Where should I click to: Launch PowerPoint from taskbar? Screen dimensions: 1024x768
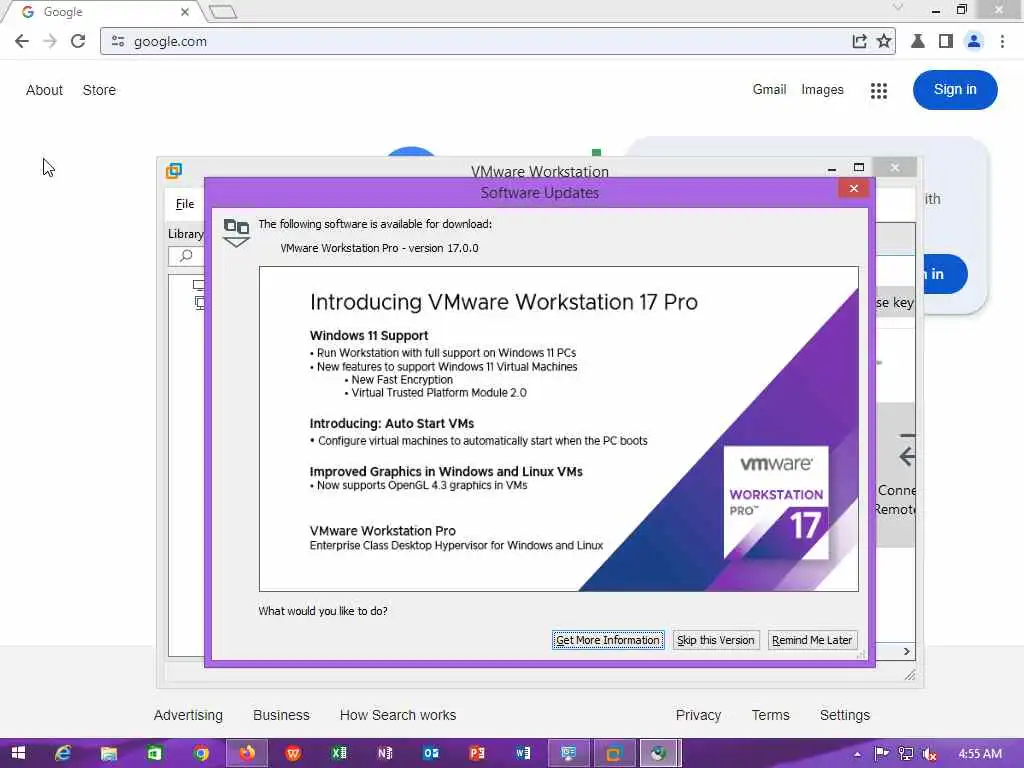click(477, 753)
